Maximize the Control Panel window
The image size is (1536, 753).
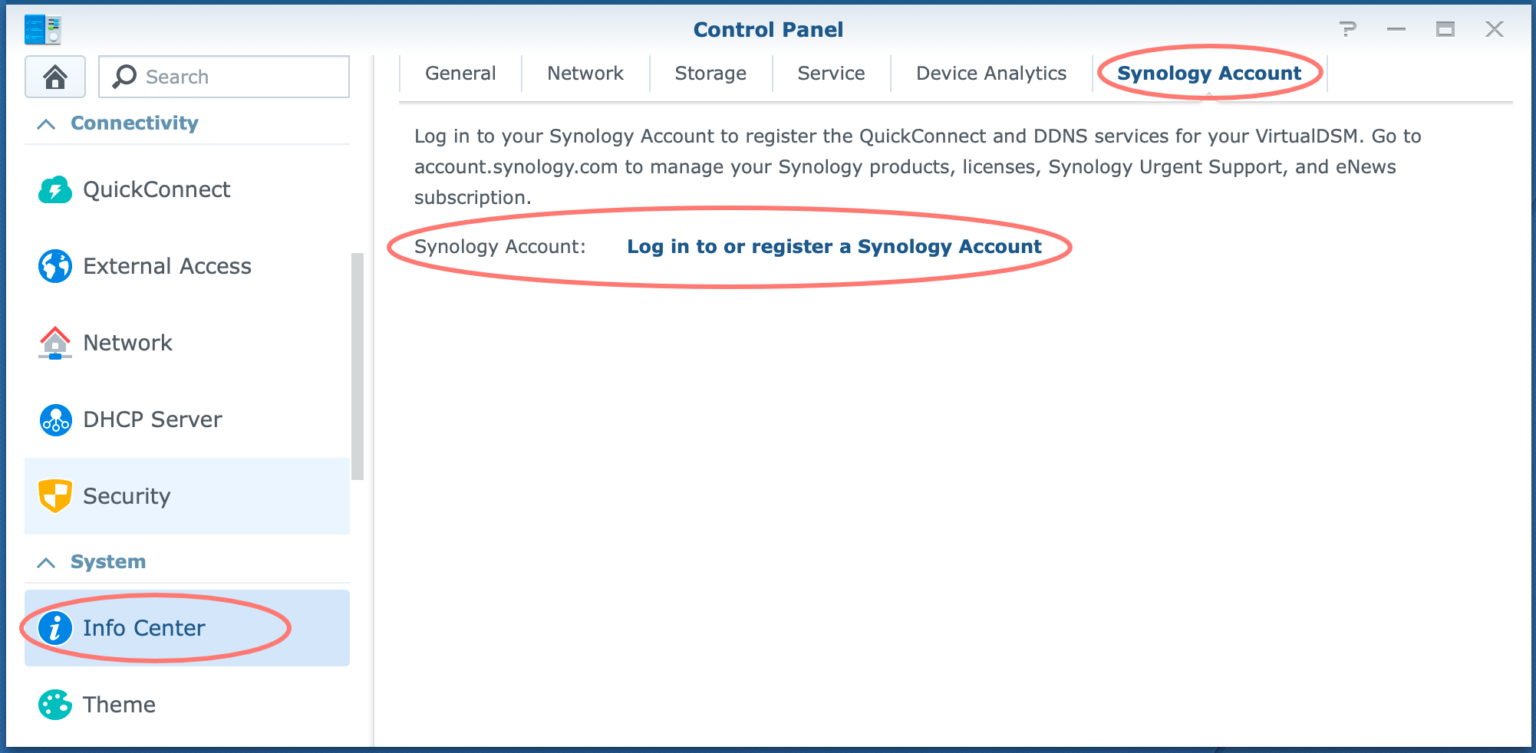(x=1445, y=30)
